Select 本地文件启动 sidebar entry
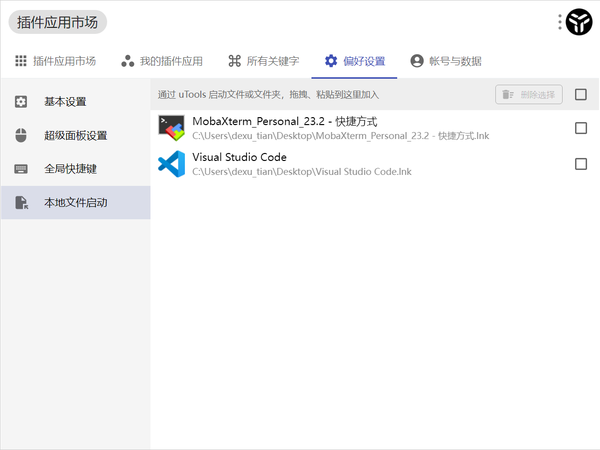 tap(76, 202)
